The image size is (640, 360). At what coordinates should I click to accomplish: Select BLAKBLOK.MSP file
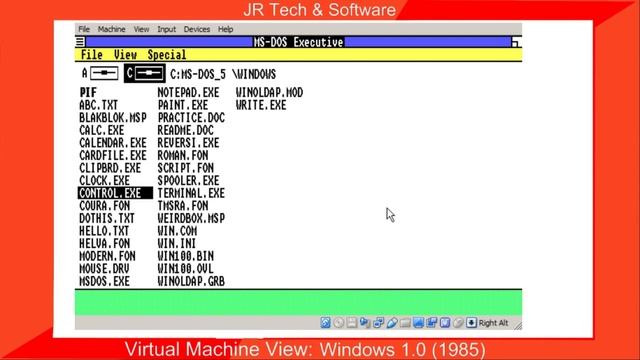point(113,118)
